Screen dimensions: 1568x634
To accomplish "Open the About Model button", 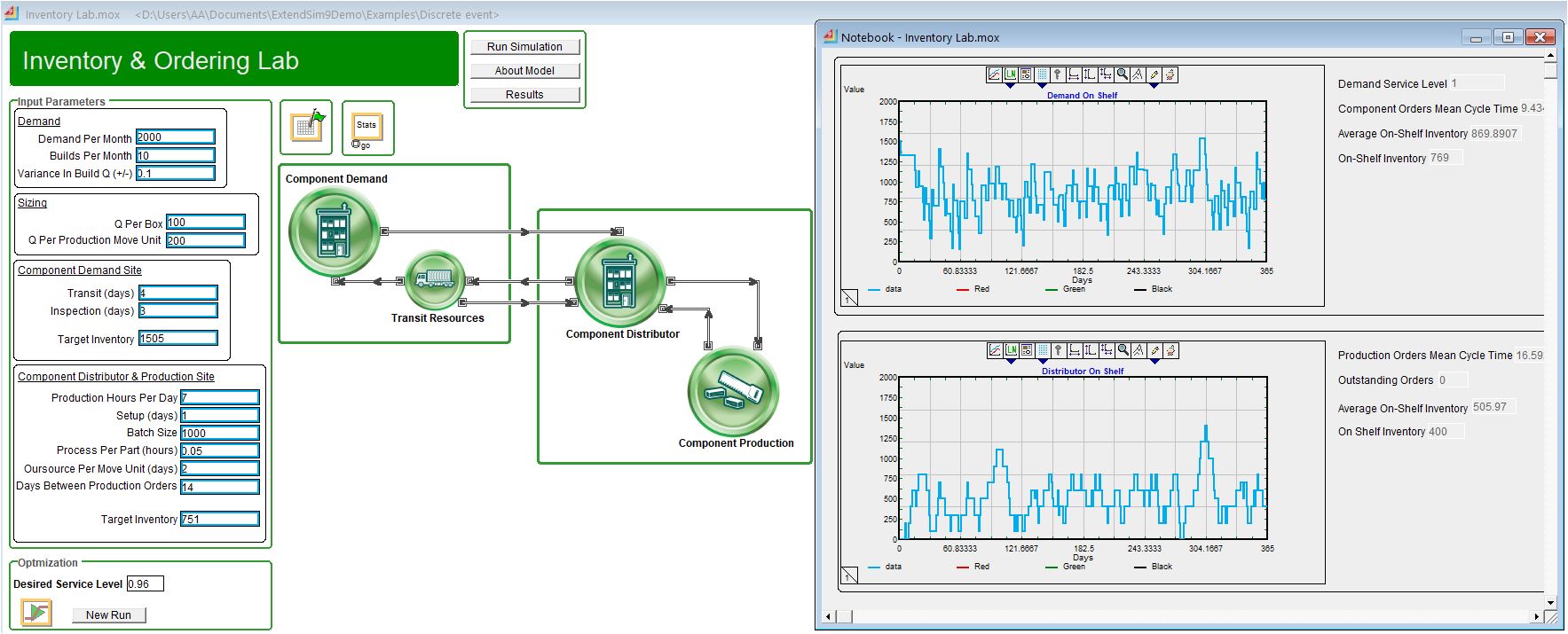I will [x=524, y=71].
